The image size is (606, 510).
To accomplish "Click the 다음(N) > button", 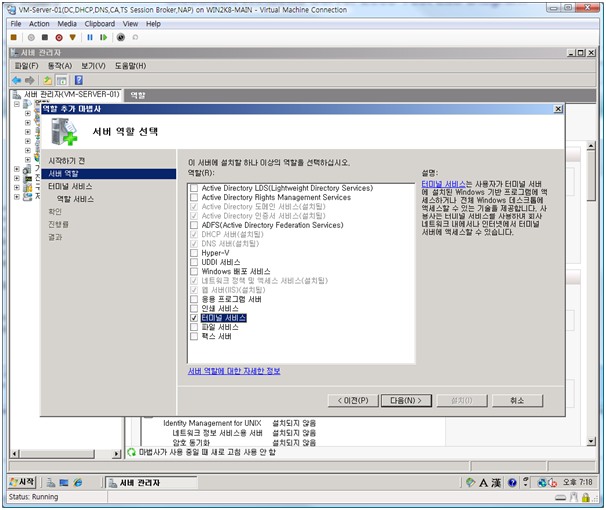I will pos(406,401).
